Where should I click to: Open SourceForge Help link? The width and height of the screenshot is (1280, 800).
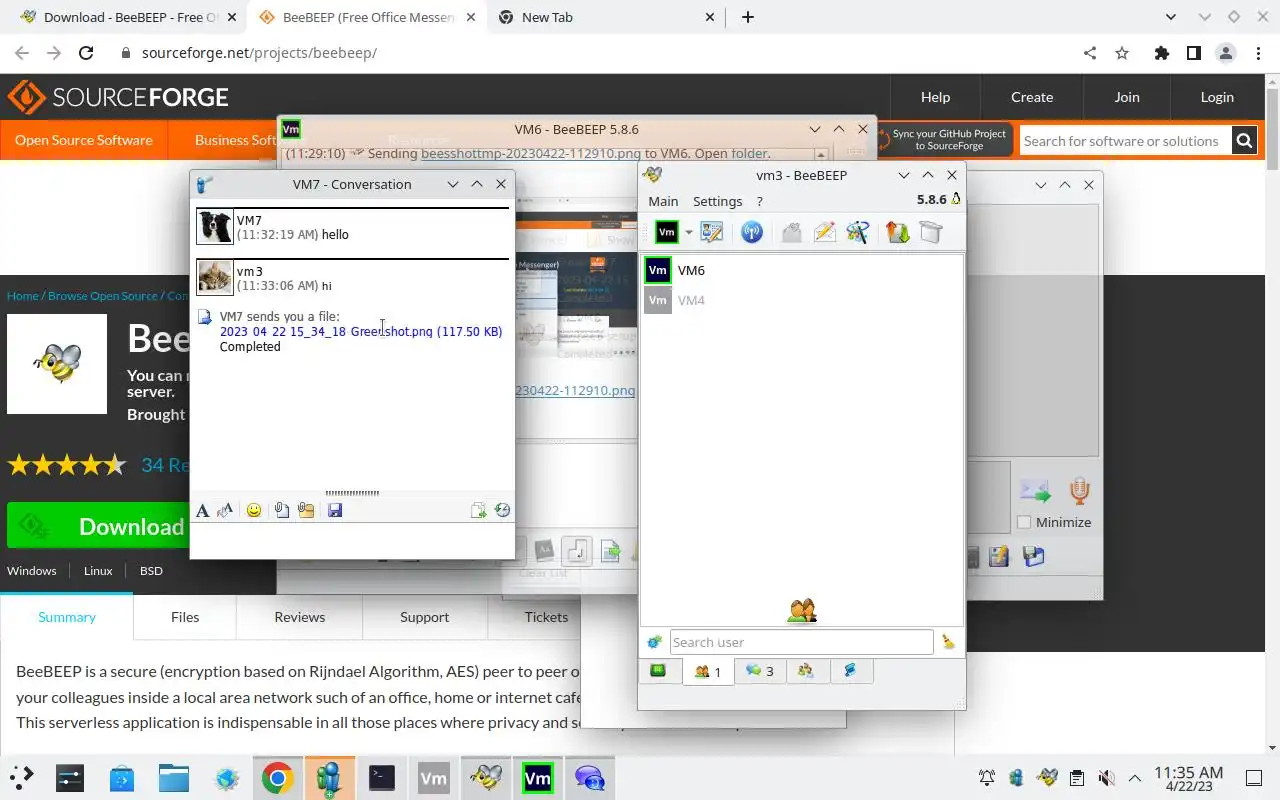935,97
